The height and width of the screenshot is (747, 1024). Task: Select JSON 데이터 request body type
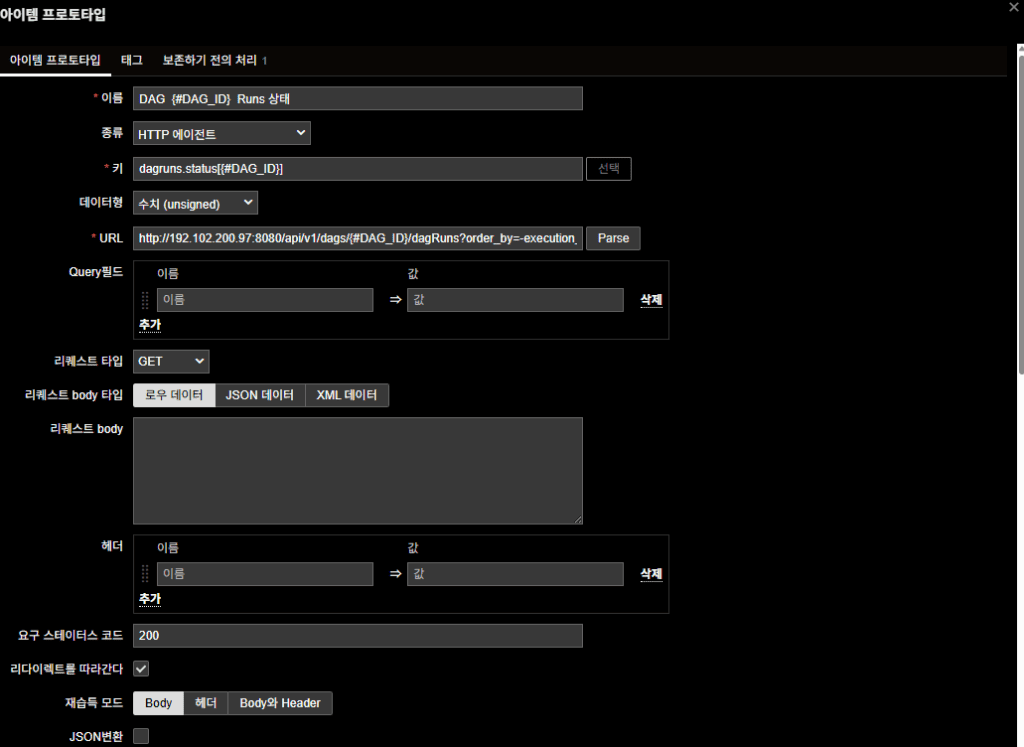click(260, 395)
